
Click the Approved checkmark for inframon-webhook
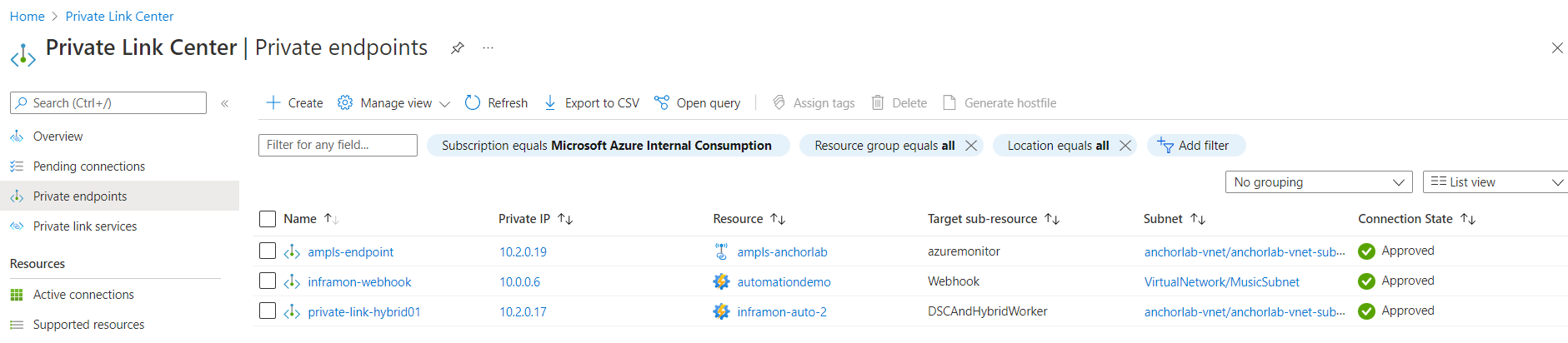click(1366, 281)
